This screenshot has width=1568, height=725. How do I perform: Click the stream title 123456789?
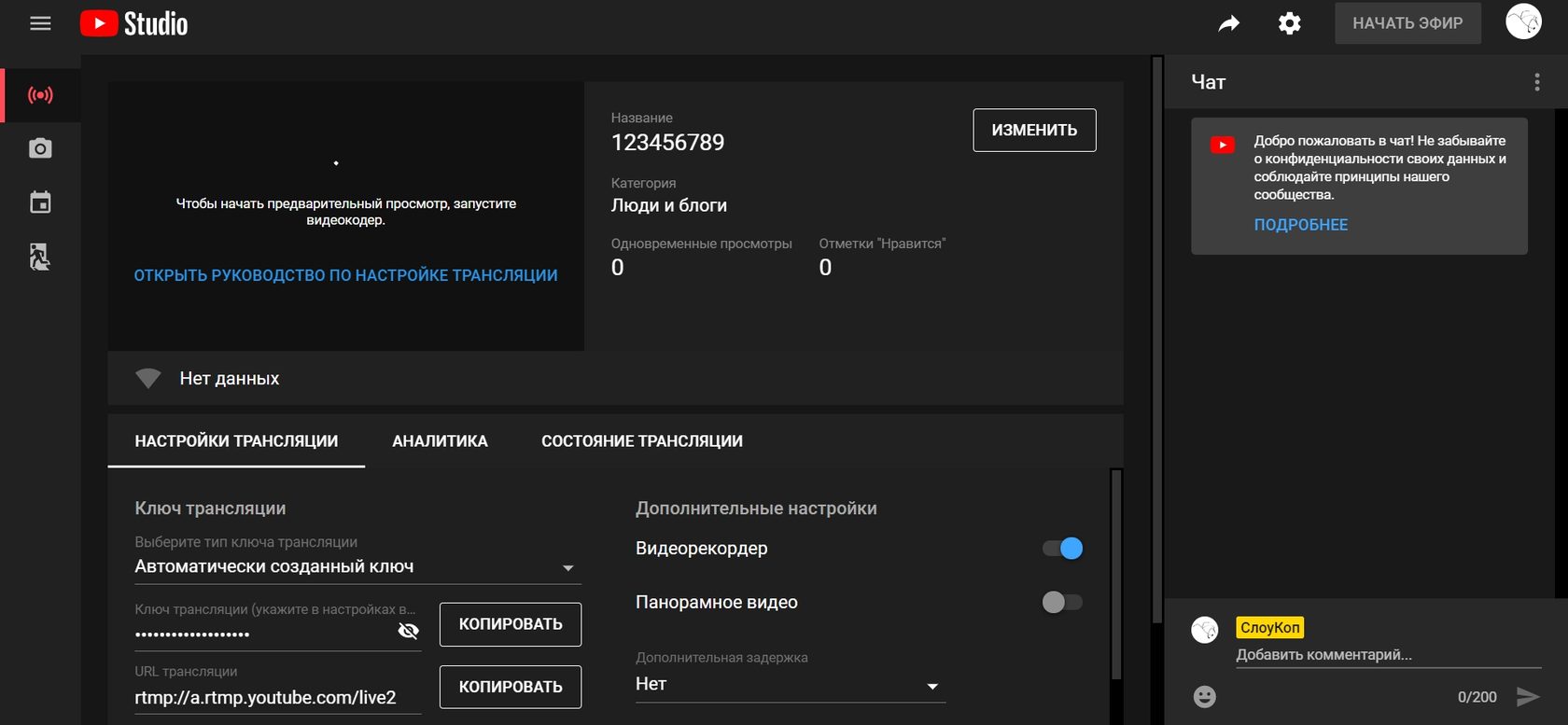[x=667, y=143]
